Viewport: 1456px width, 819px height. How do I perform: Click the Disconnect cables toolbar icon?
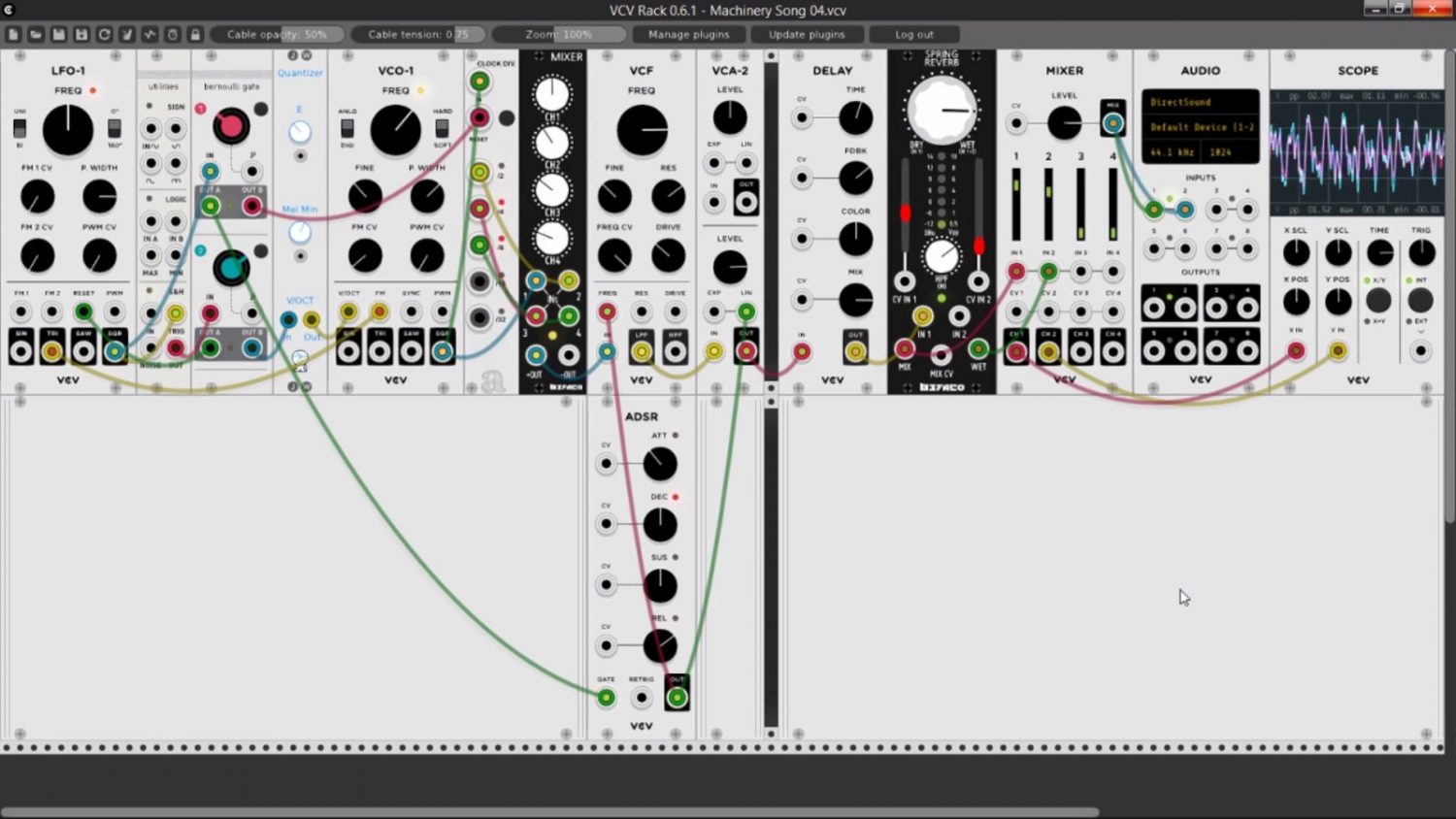[x=127, y=34]
